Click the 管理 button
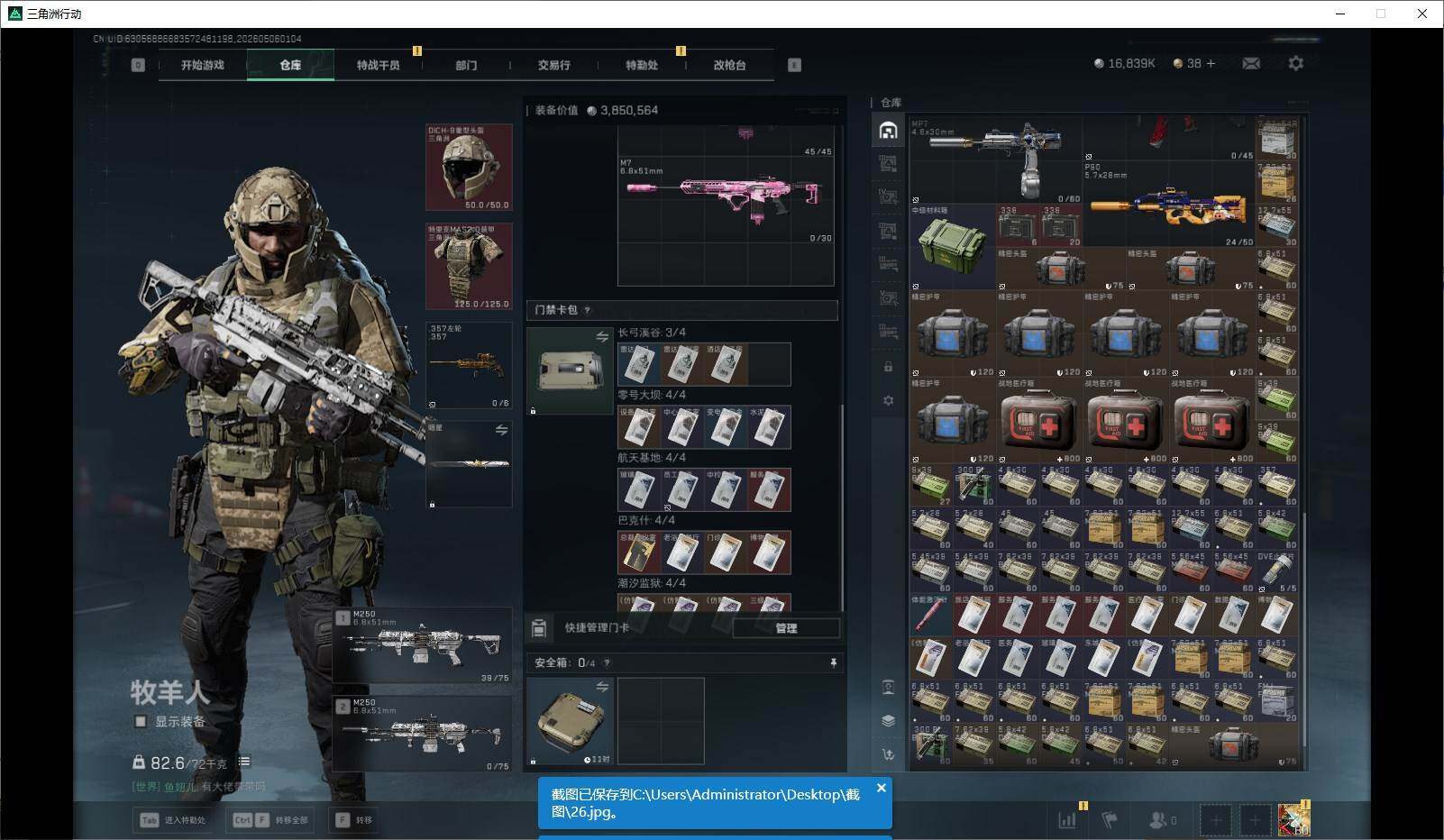1444x840 pixels. 786,628
